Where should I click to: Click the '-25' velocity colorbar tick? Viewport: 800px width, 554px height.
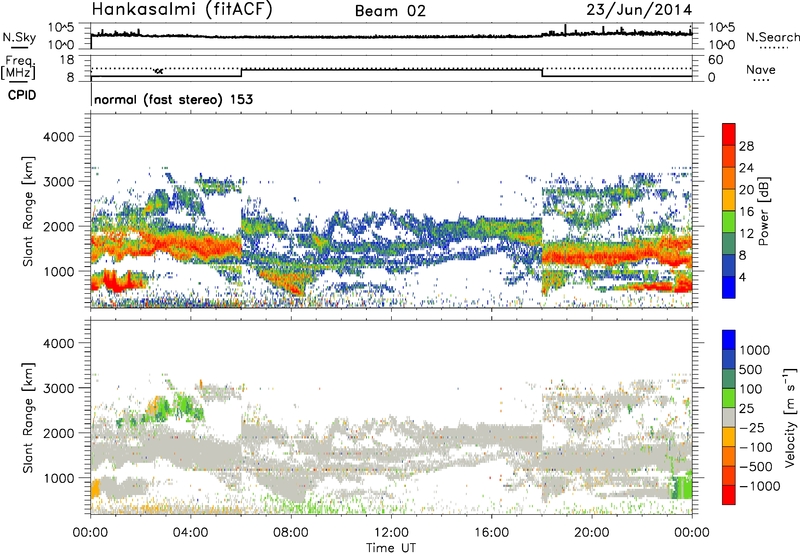point(751,427)
